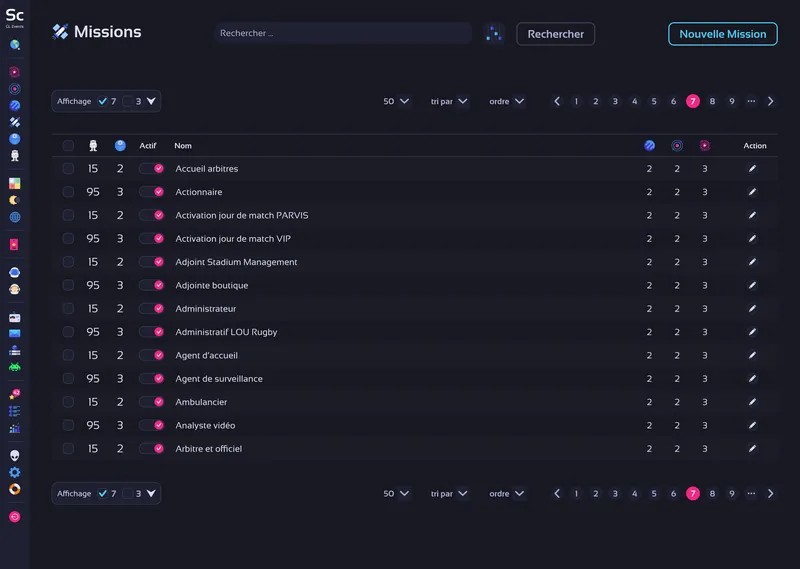The width and height of the screenshot is (800, 569).
Task: Click into the Rechercher search field
Action: click(x=342, y=34)
